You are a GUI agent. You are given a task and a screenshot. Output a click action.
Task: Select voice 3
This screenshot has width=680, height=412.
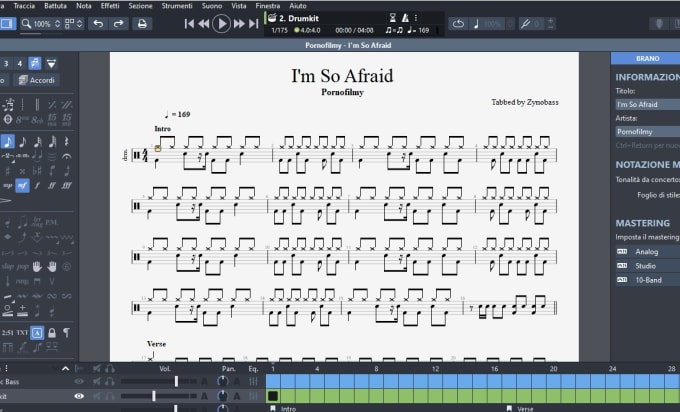pyautogui.click(x=6, y=64)
